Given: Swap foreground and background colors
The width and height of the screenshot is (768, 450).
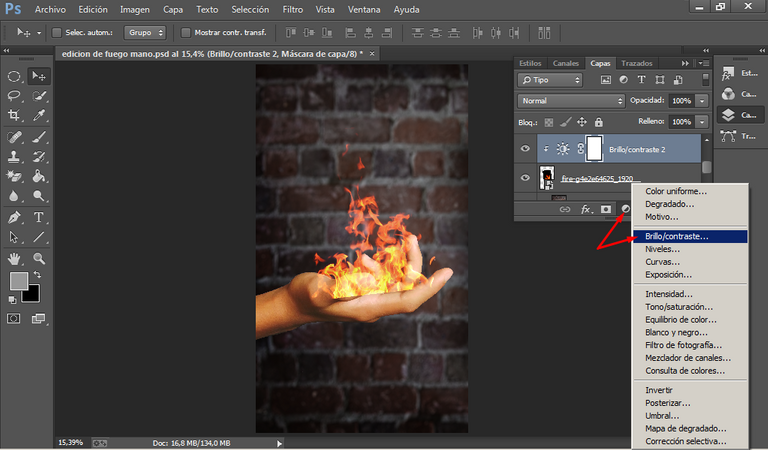Looking at the screenshot, I should (37, 275).
